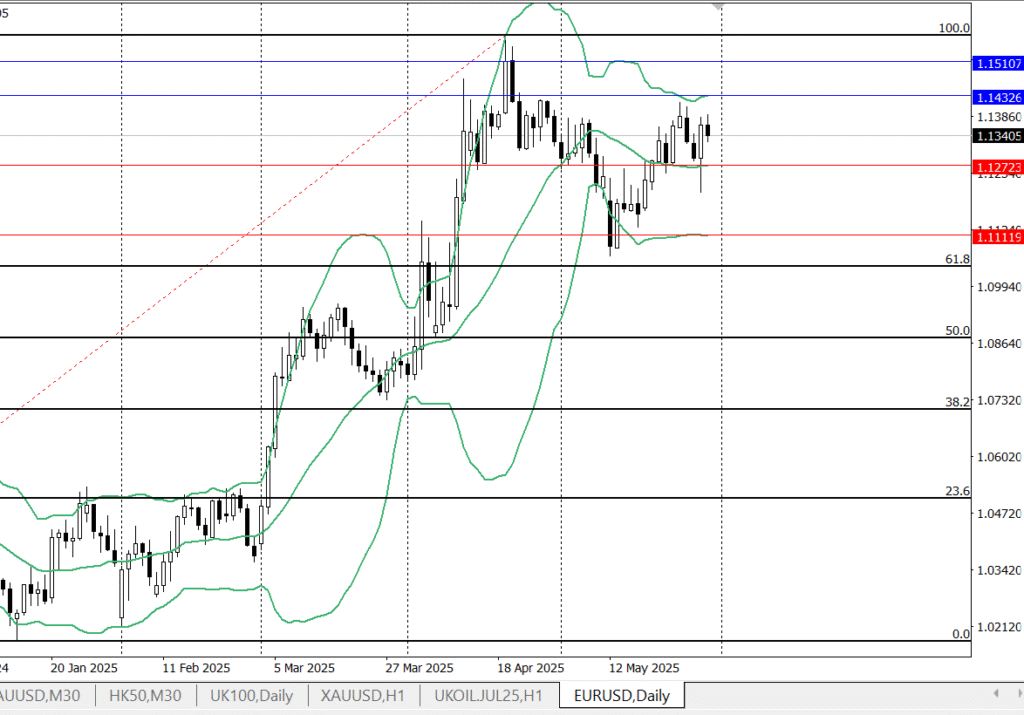Click the Fibonacci 23.6 level label
1024x715 pixels.
click(x=957, y=491)
